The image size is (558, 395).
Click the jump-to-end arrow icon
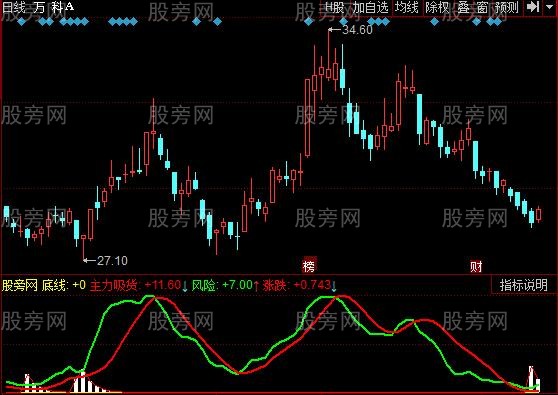pyautogui.click(x=532, y=7)
